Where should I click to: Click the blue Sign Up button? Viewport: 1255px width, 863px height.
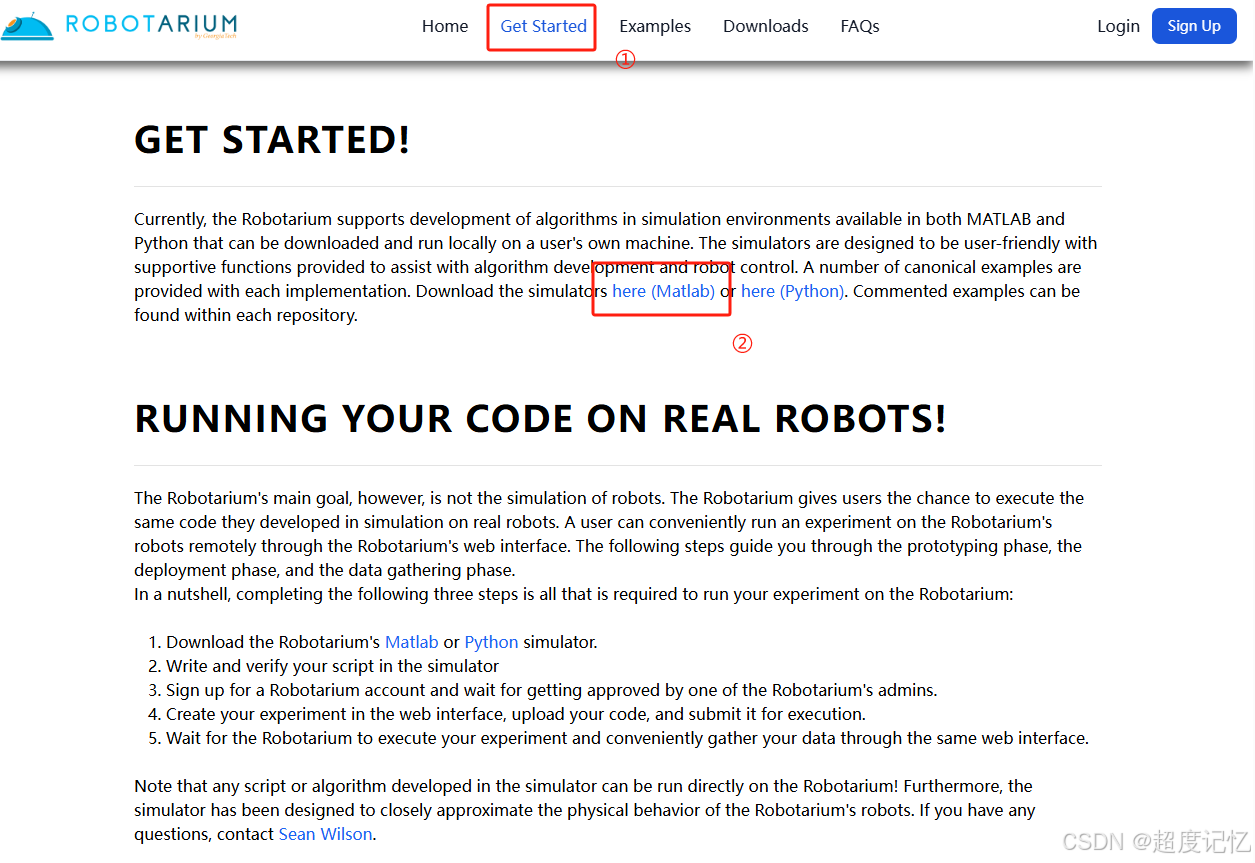pos(1194,26)
